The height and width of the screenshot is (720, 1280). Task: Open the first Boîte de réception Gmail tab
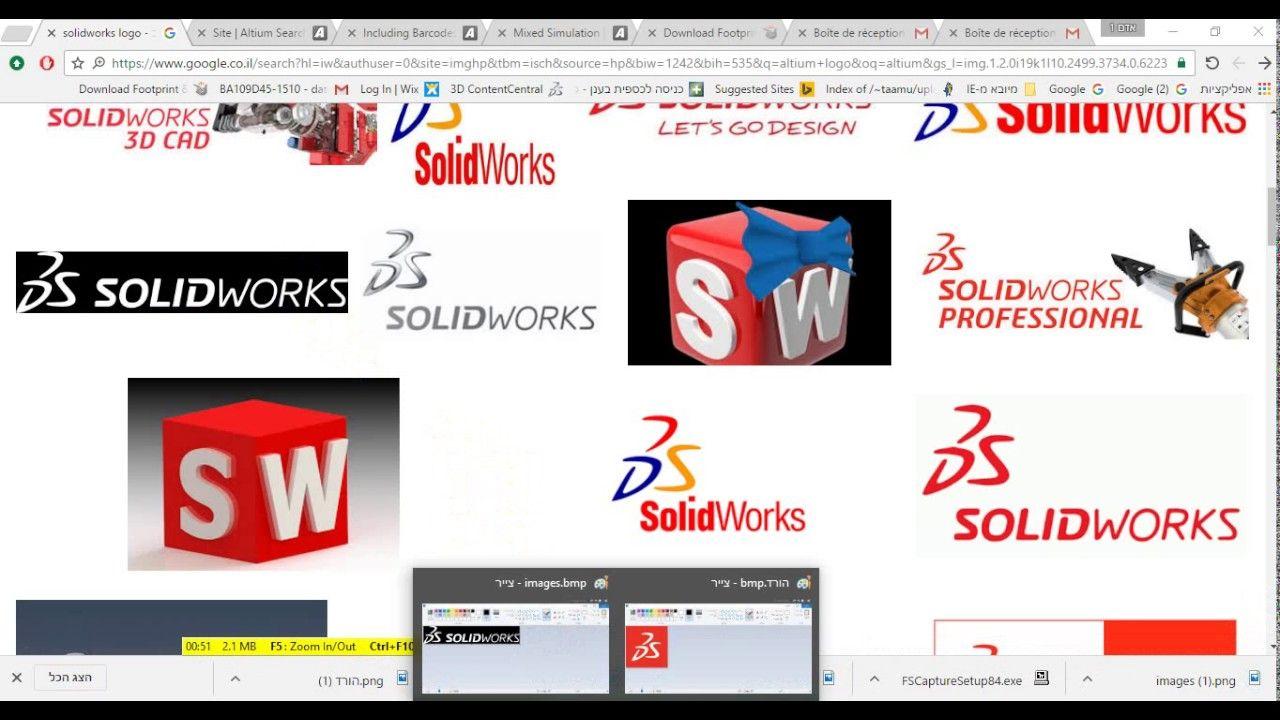point(862,33)
